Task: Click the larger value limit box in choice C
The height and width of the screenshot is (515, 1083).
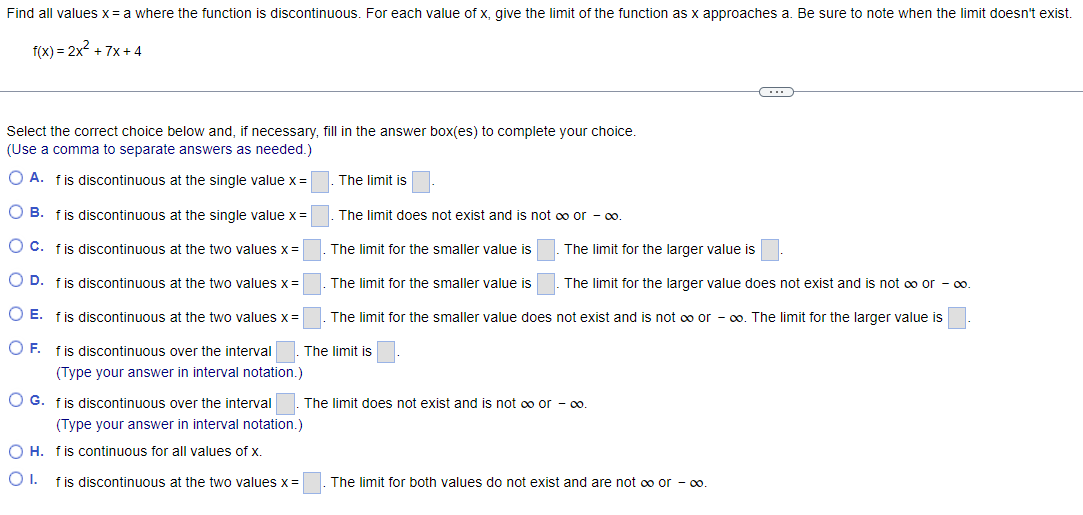Action: coord(770,250)
